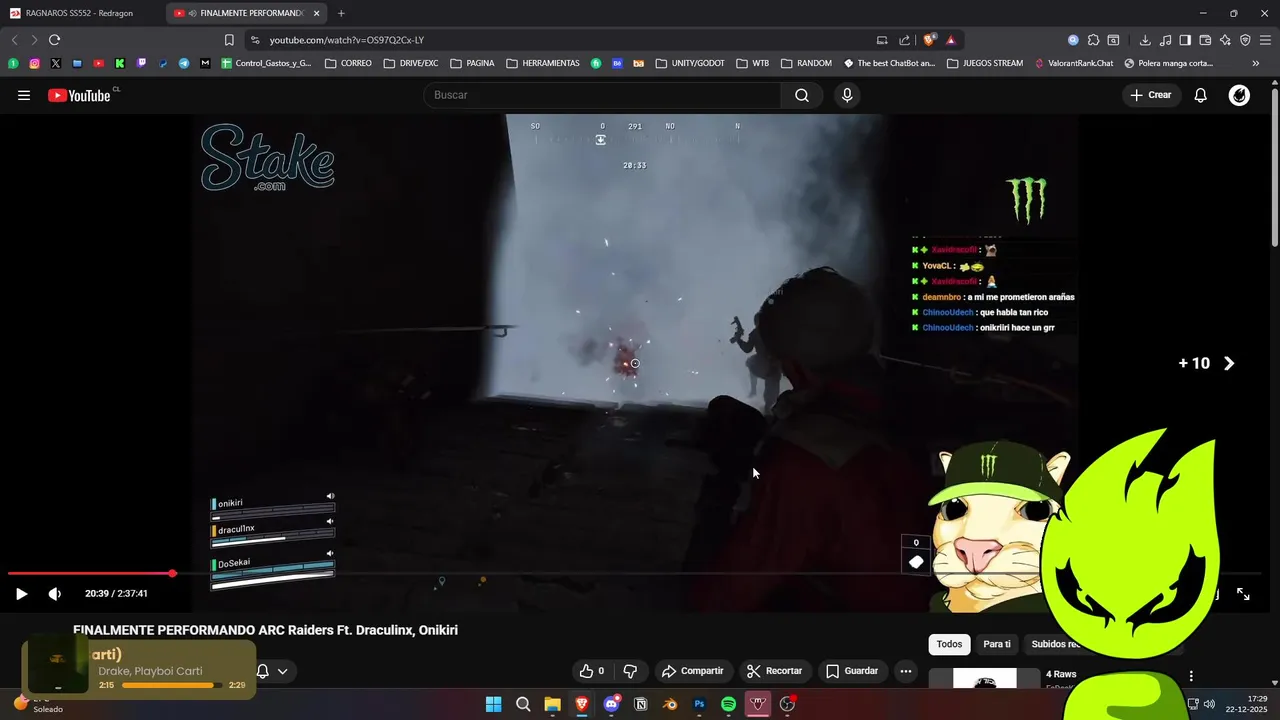The width and height of the screenshot is (1280, 720).
Task: Close the FINALMENTE PERFORMANDO tab
Action: 317,13
